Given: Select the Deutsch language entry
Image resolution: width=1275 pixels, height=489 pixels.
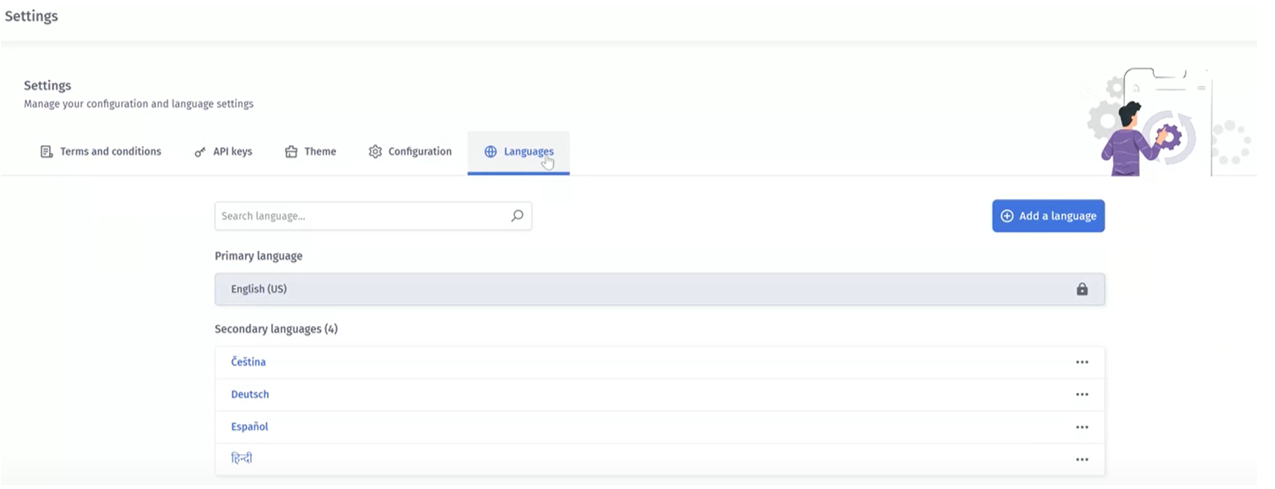Looking at the screenshot, I should [x=250, y=394].
